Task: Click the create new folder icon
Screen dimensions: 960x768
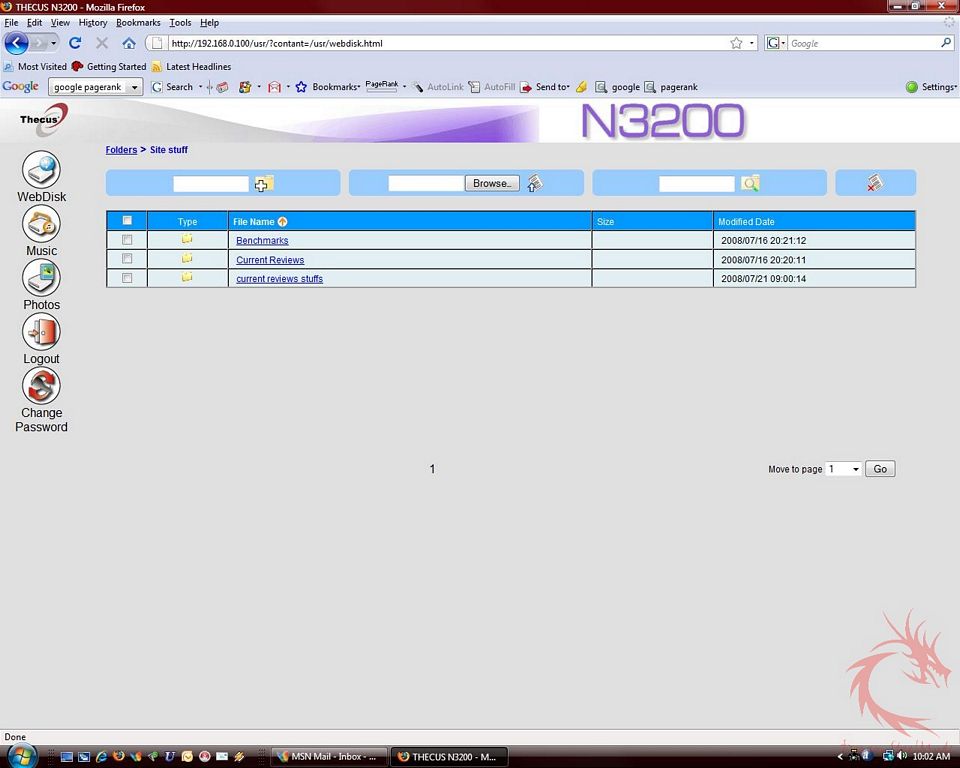Action: click(x=264, y=183)
